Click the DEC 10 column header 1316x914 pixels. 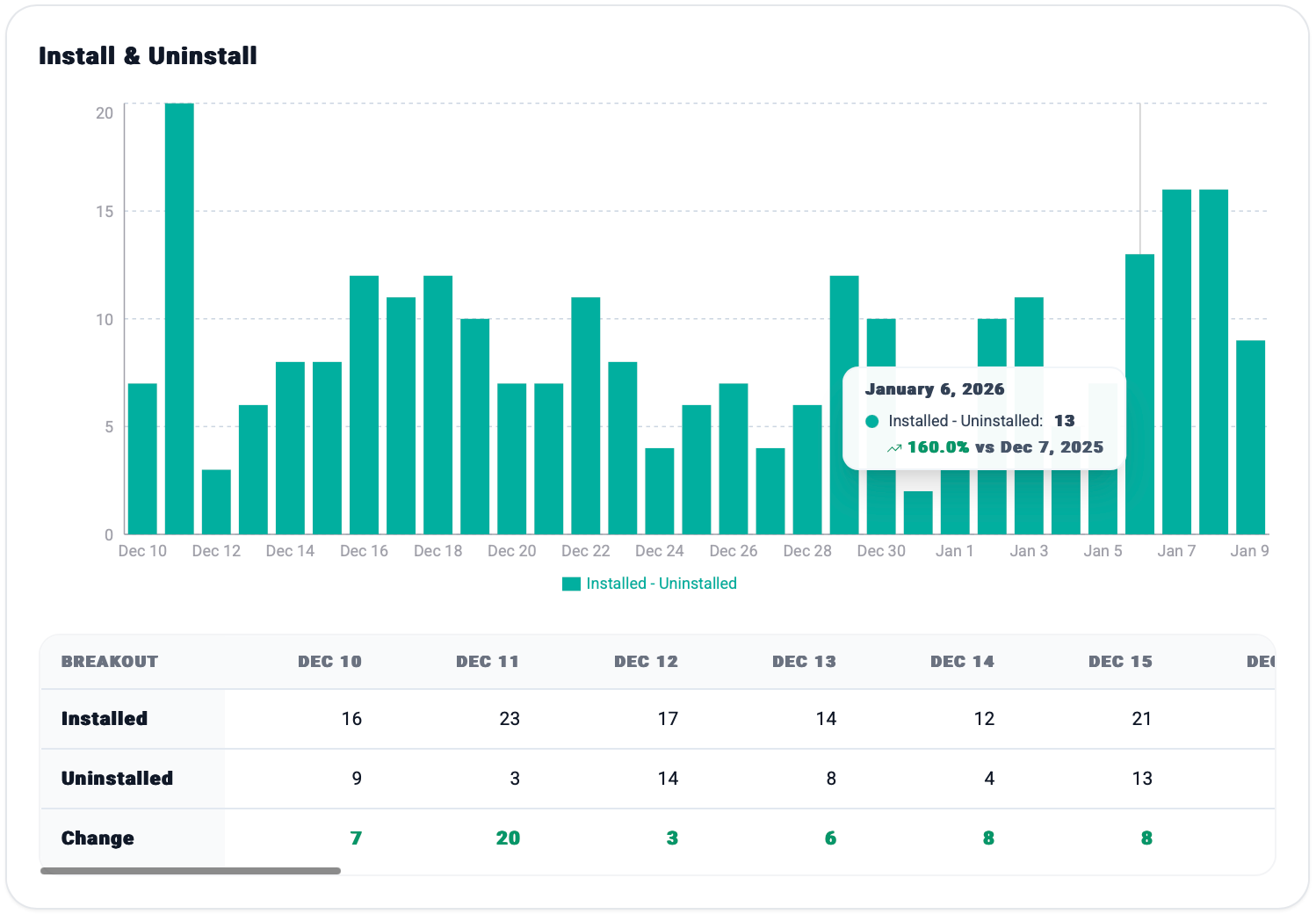(x=329, y=662)
